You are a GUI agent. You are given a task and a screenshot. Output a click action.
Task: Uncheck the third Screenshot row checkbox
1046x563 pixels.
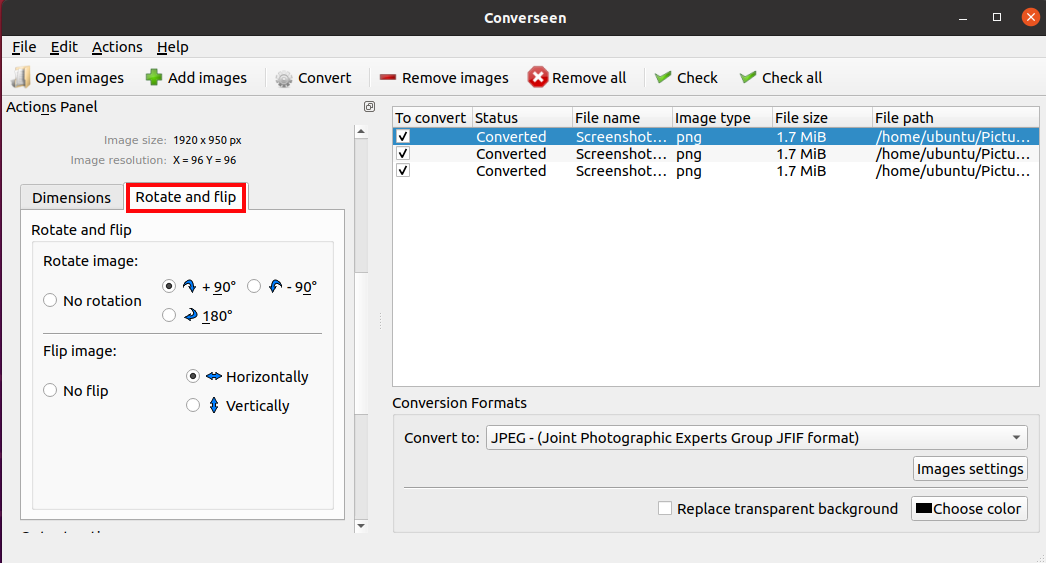[x=403, y=170]
